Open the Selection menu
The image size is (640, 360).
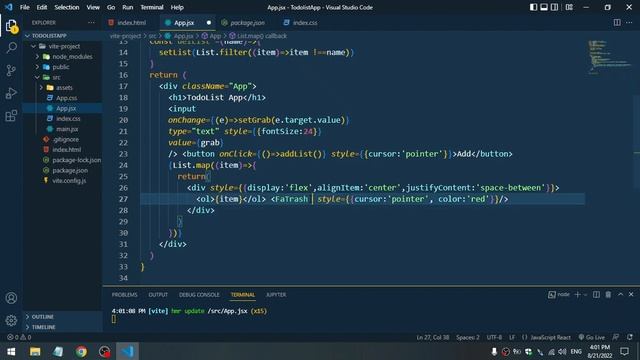[x=67, y=7]
